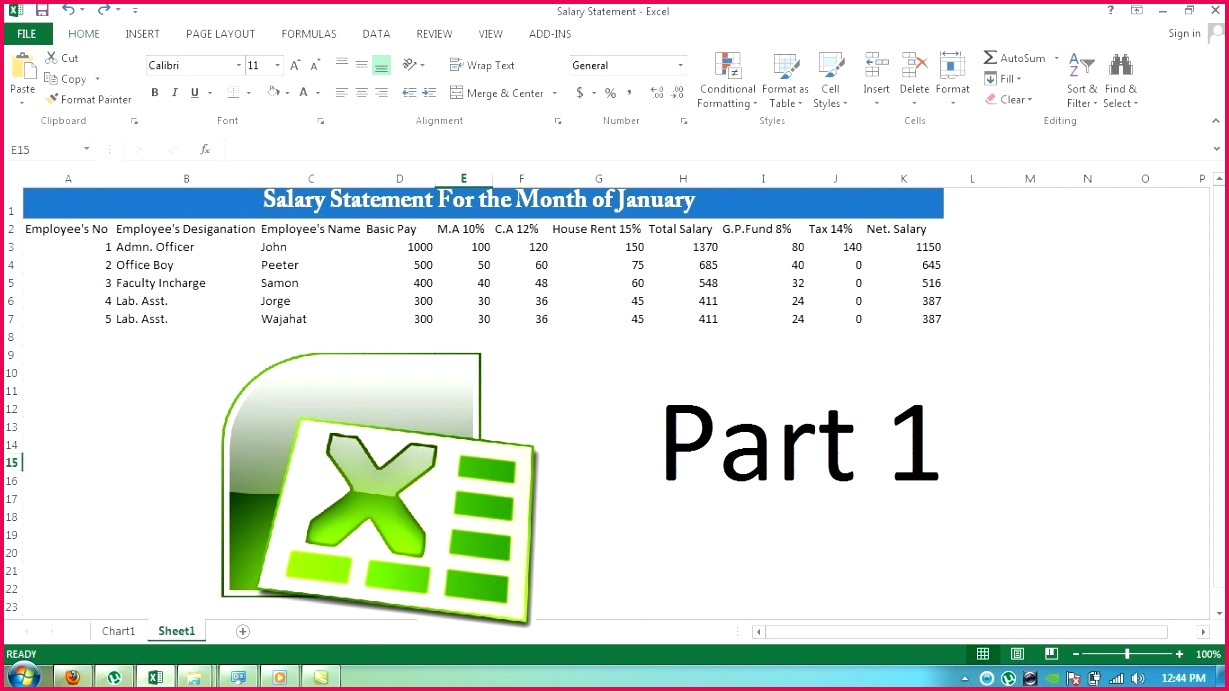This screenshot has width=1229, height=691.
Task: Open Conditional Formatting in Styles group
Action: (727, 80)
